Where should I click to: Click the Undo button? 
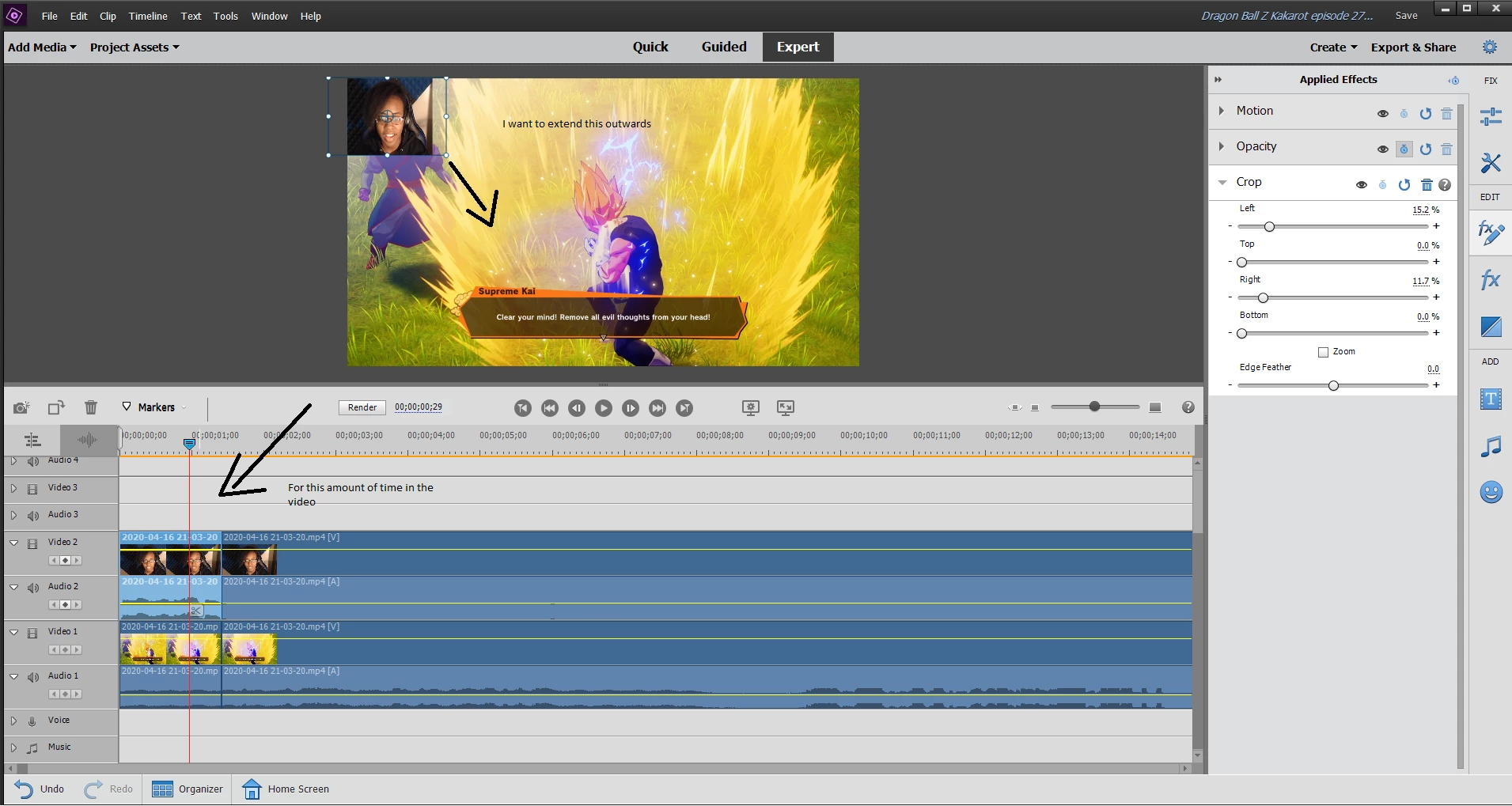[40, 789]
